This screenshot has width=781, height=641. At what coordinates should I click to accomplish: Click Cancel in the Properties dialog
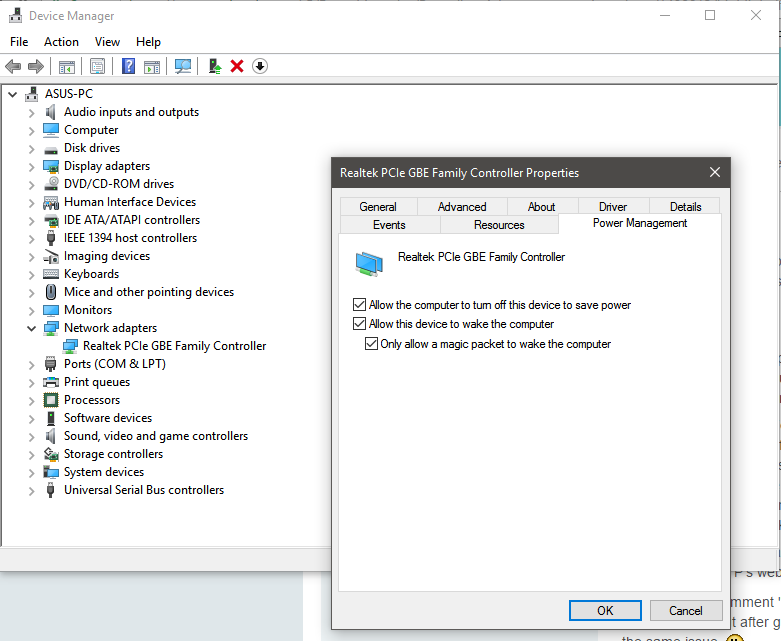[686, 611]
